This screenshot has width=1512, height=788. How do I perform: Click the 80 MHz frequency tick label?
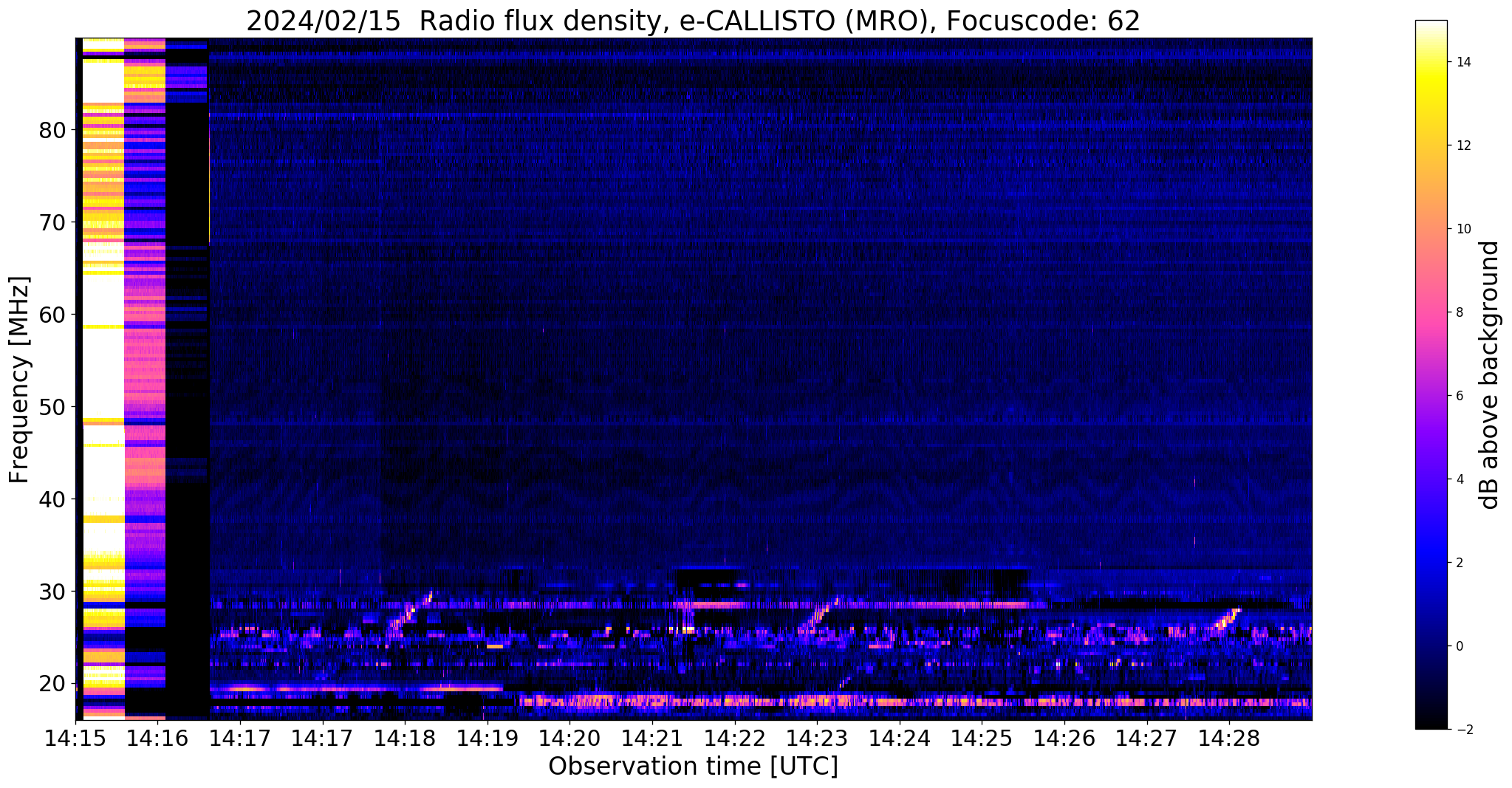click(x=52, y=130)
